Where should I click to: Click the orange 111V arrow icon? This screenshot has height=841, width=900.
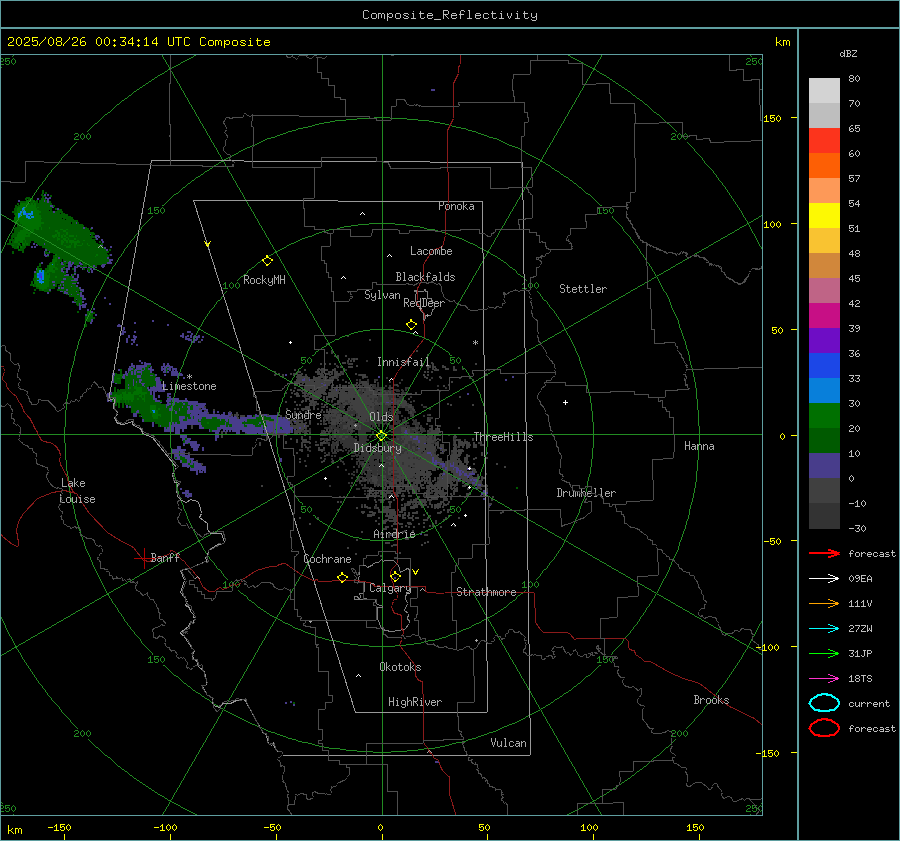click(824, 603)
